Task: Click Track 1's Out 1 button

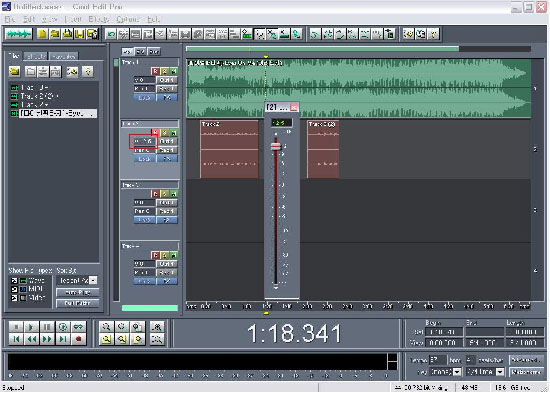Action: tap(167, 80)
